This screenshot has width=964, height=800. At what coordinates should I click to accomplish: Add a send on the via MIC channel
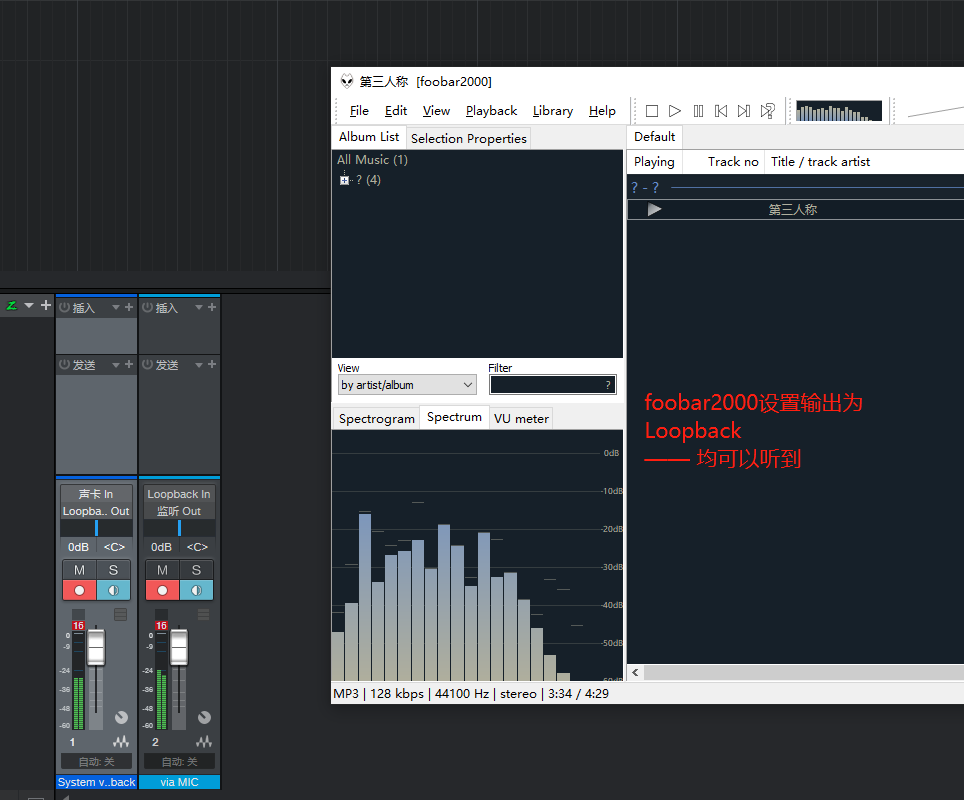point(212,365)
